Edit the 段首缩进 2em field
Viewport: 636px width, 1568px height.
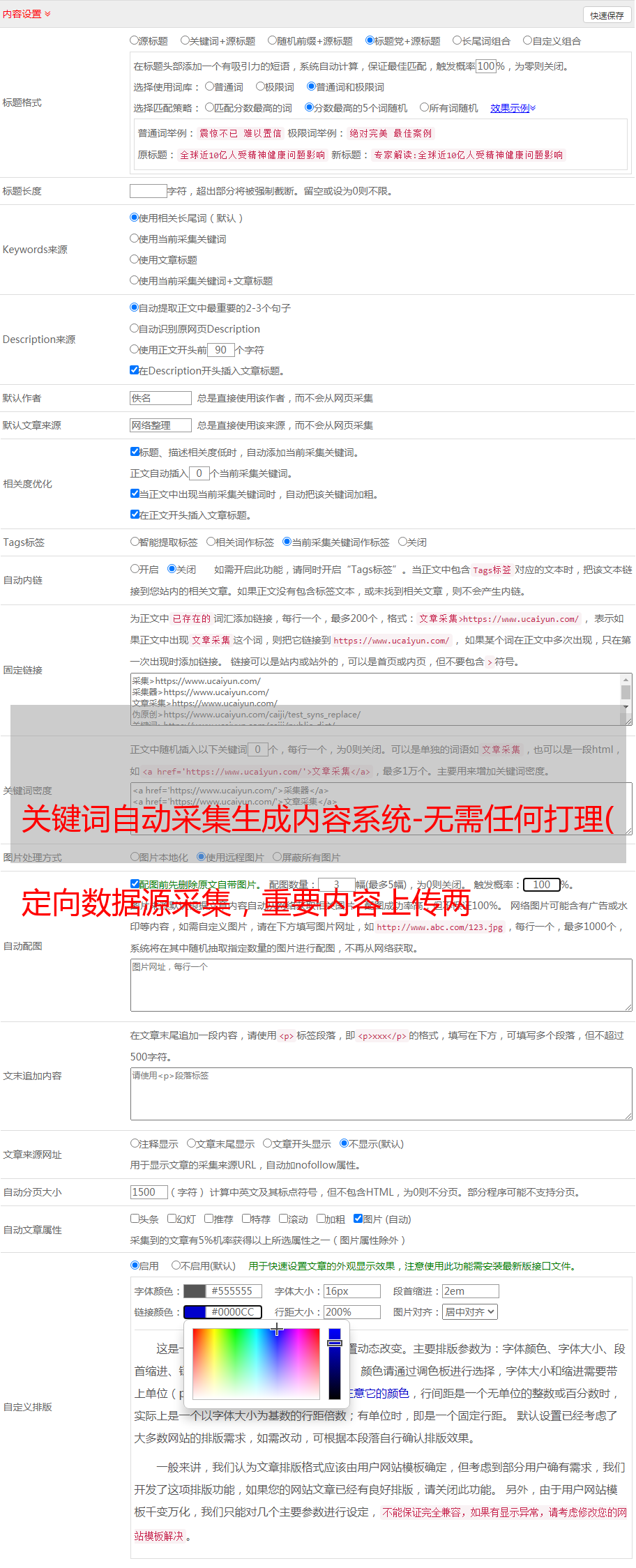pos(471,1291)
